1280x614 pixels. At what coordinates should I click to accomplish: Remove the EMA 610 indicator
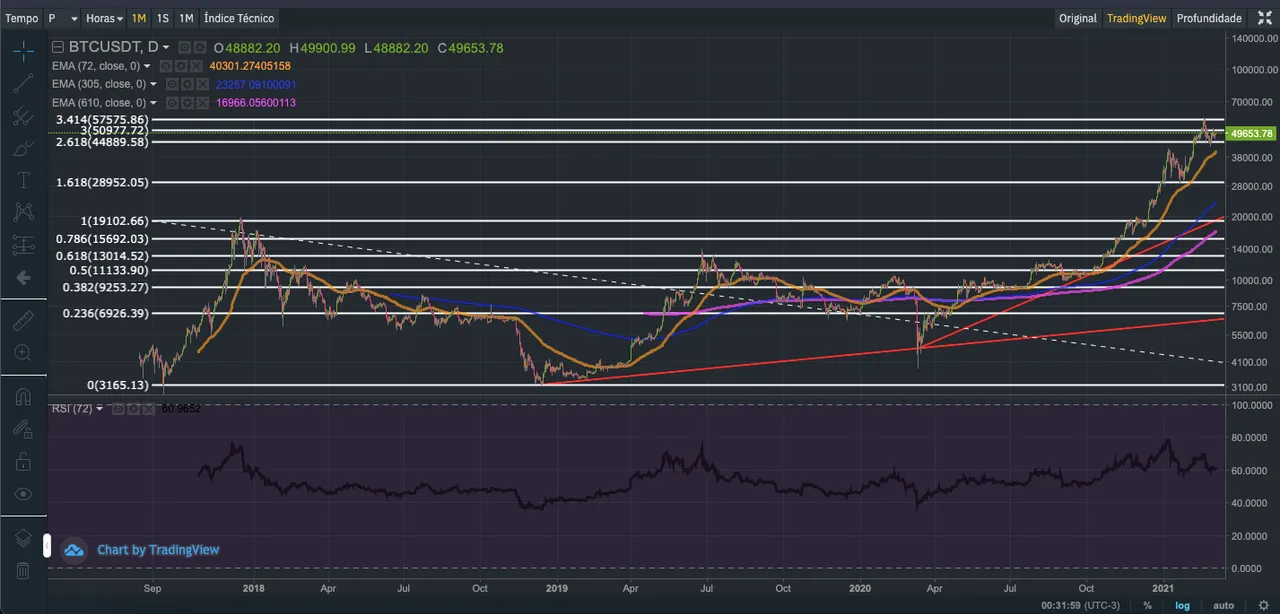click(202, 103)
